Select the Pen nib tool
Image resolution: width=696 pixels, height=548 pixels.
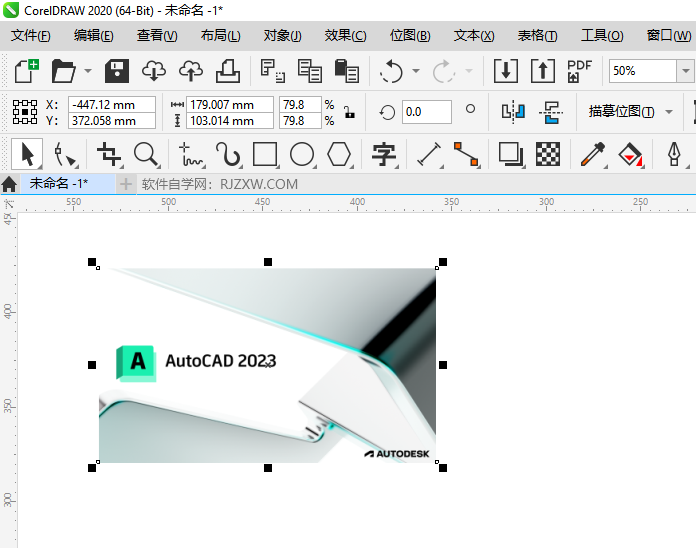(675, 154)
